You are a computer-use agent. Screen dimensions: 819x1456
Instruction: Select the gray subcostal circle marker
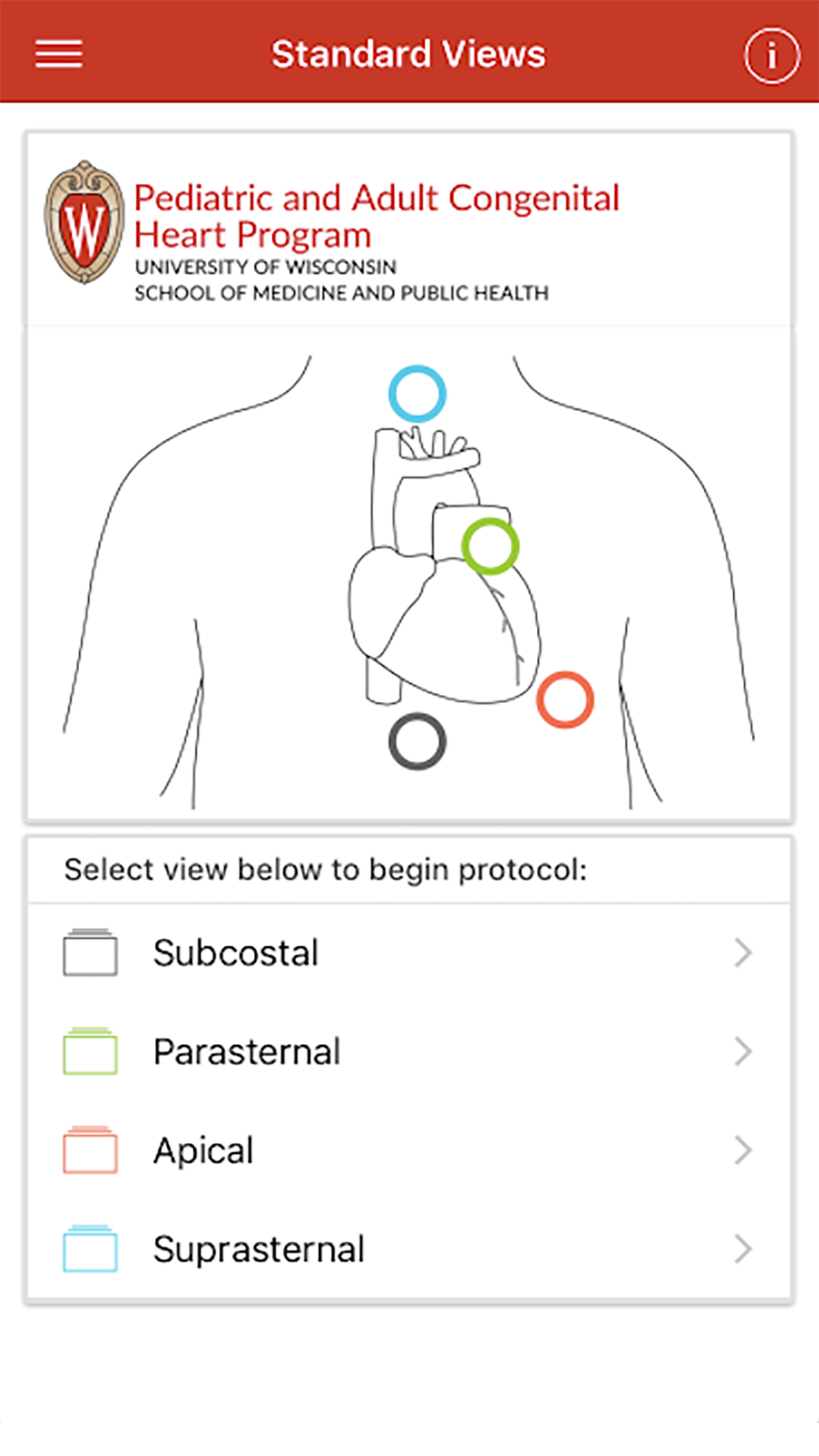click(x=417, y=741)
